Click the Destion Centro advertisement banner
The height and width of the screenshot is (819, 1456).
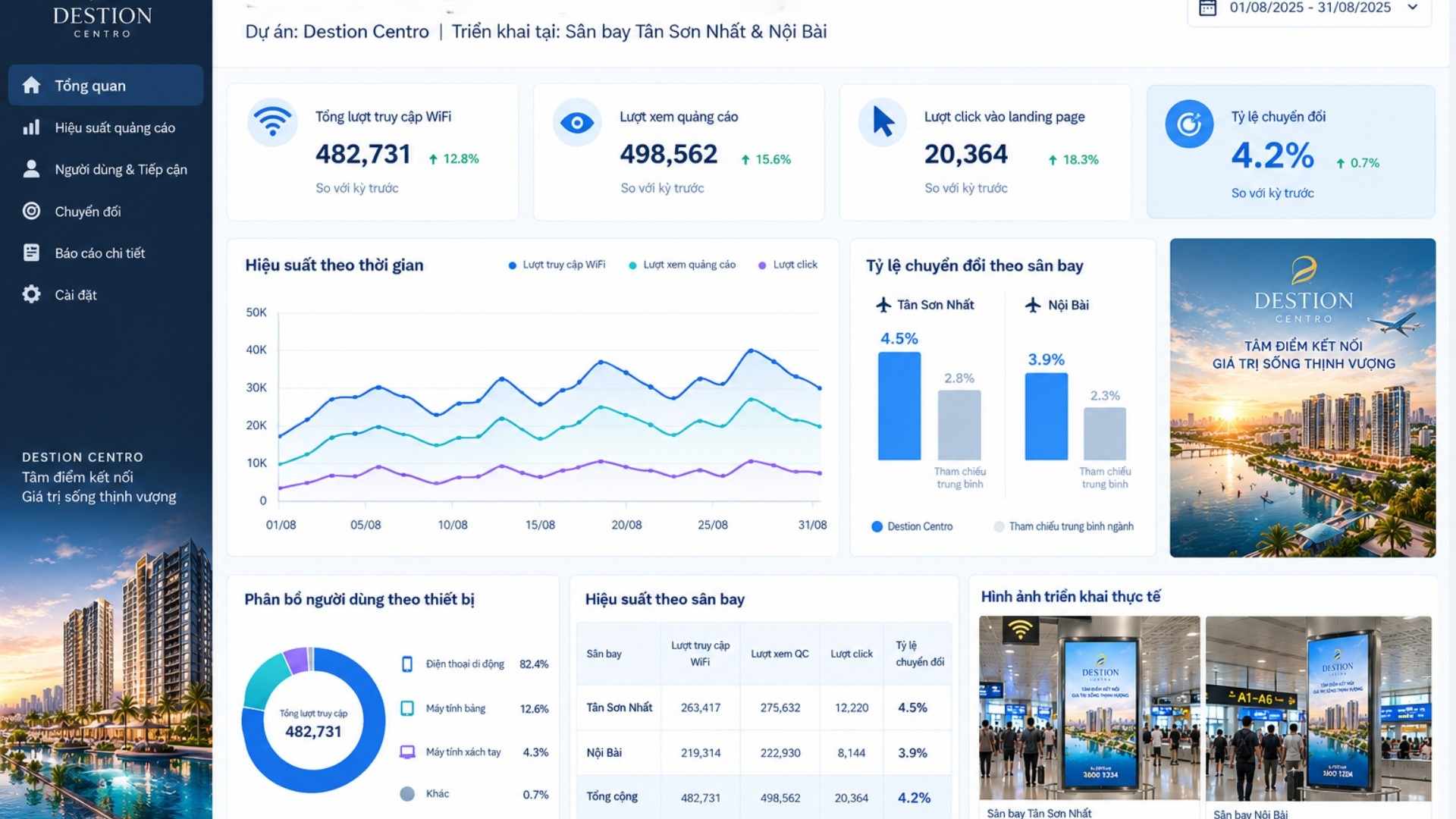coord(1302,398)
